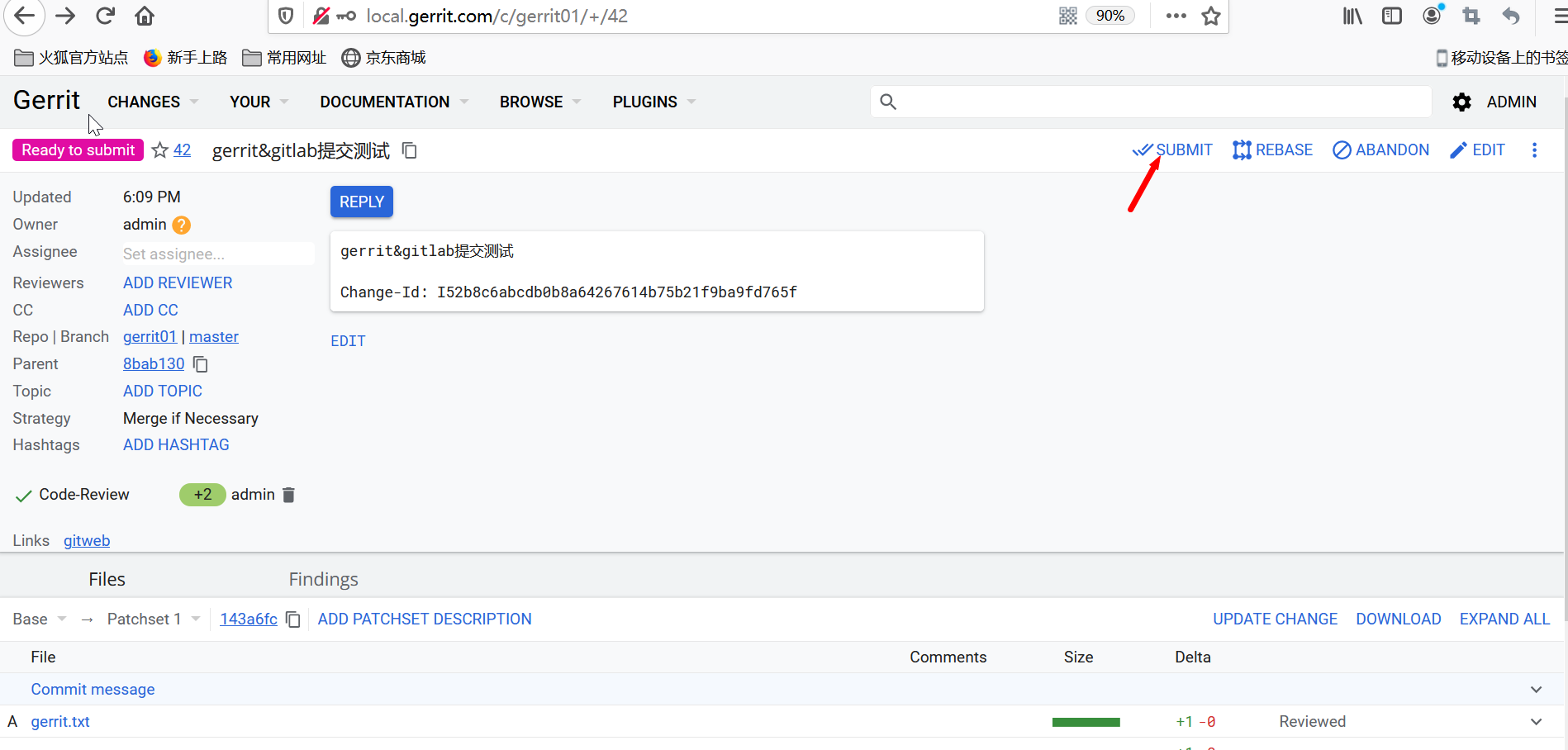
Task: Open the more actions three-dot menu
Action: (1534, 150)
